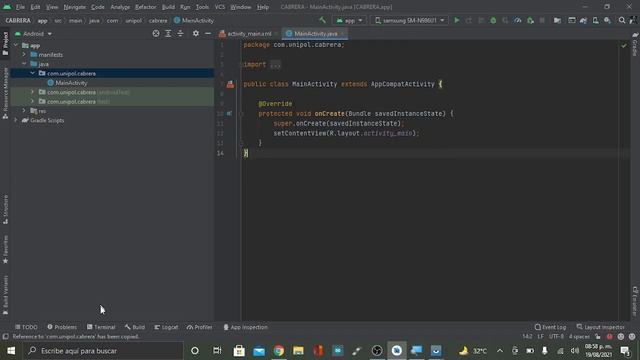640x360 pixels.
Task: Open the Refactor menu
Action: click(x=145, y=7)
